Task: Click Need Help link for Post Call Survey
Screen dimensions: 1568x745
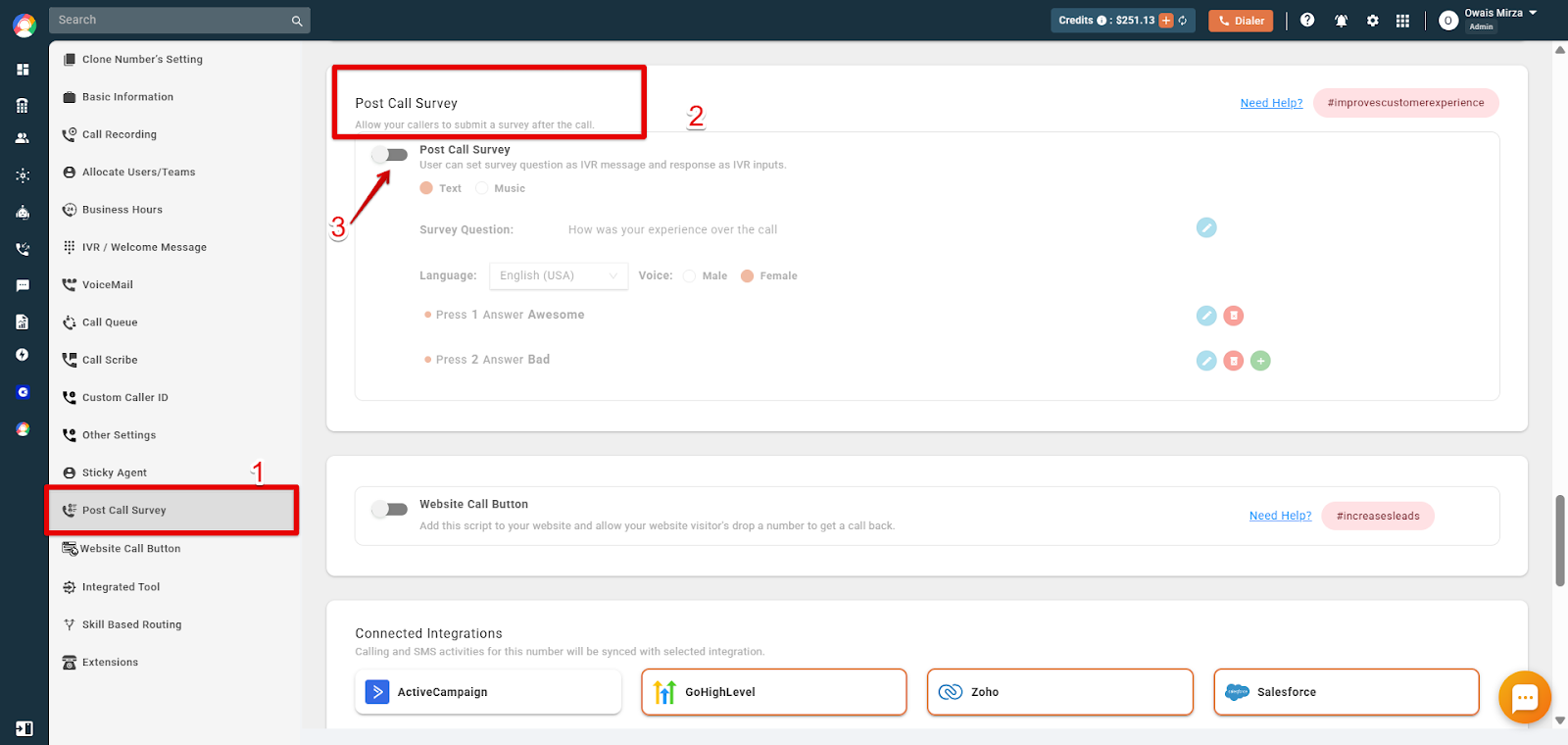Action: pyautogui.click(x=1271, y=103)
